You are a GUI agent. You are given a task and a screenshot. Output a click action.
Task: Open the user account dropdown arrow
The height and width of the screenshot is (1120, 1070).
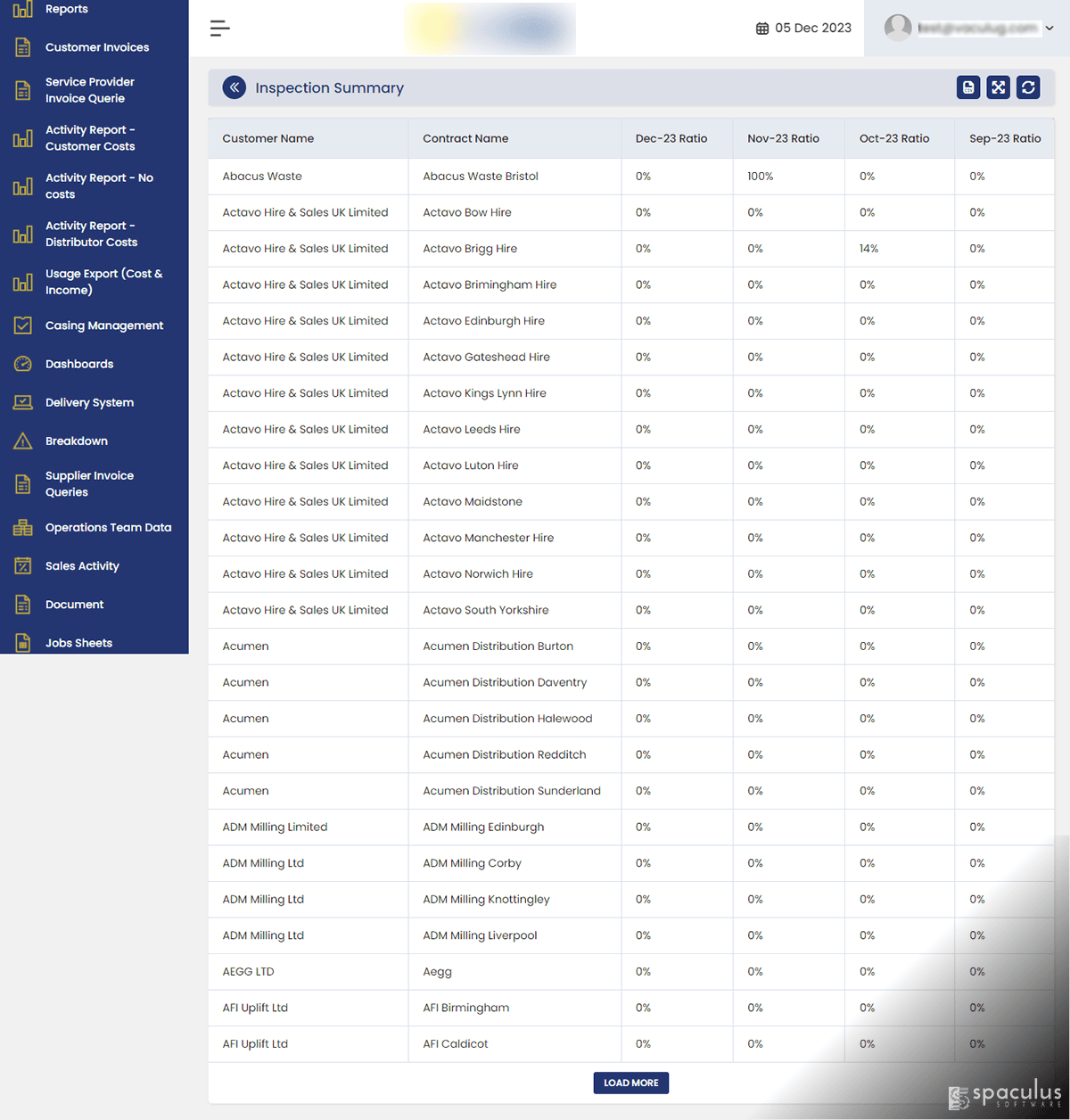[1049, 29]
